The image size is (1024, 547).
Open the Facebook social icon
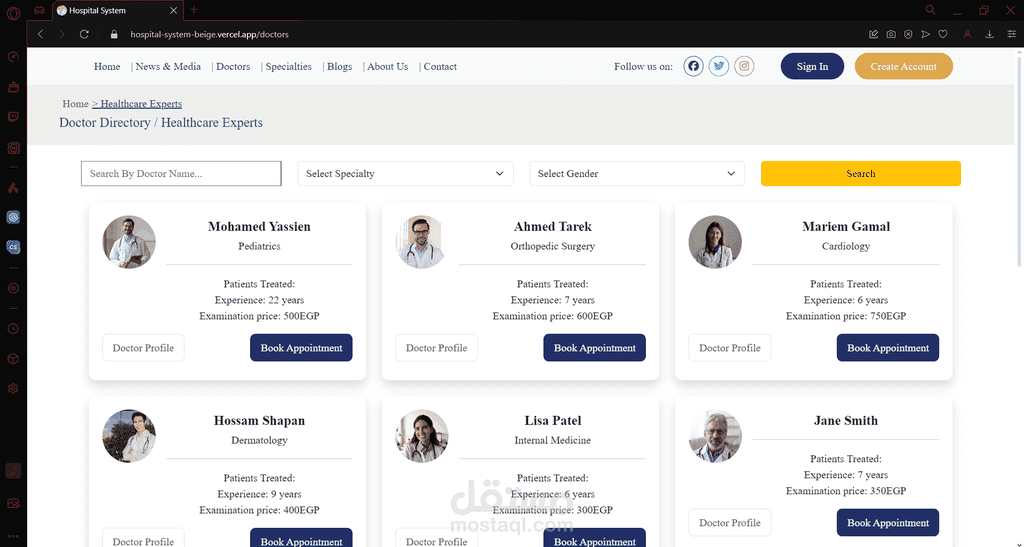coord(694,66)
